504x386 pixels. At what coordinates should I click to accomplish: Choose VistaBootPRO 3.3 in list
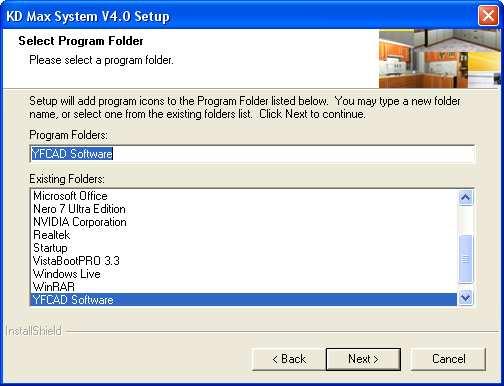coord(243,261)
